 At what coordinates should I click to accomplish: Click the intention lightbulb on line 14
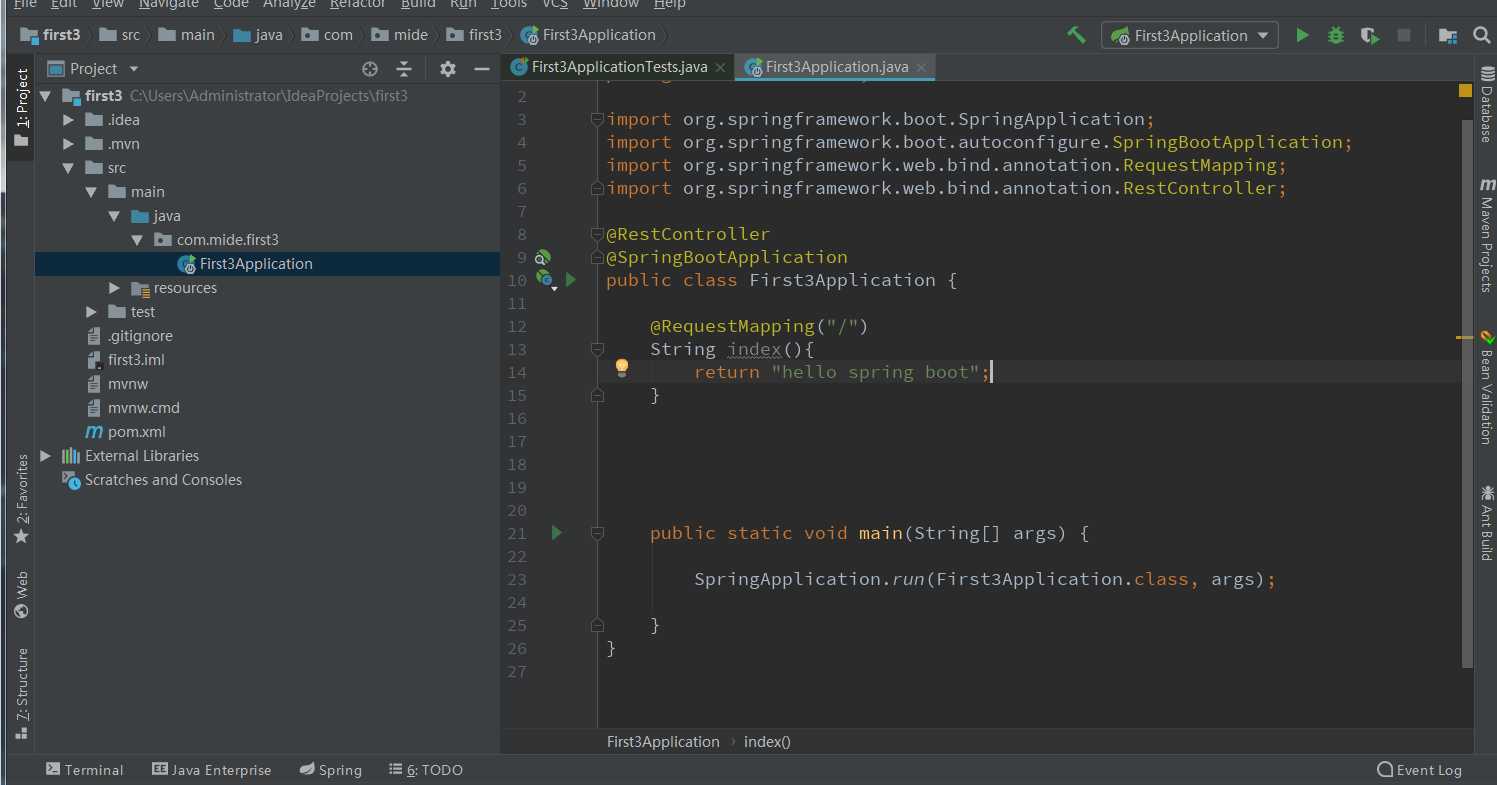621,368
